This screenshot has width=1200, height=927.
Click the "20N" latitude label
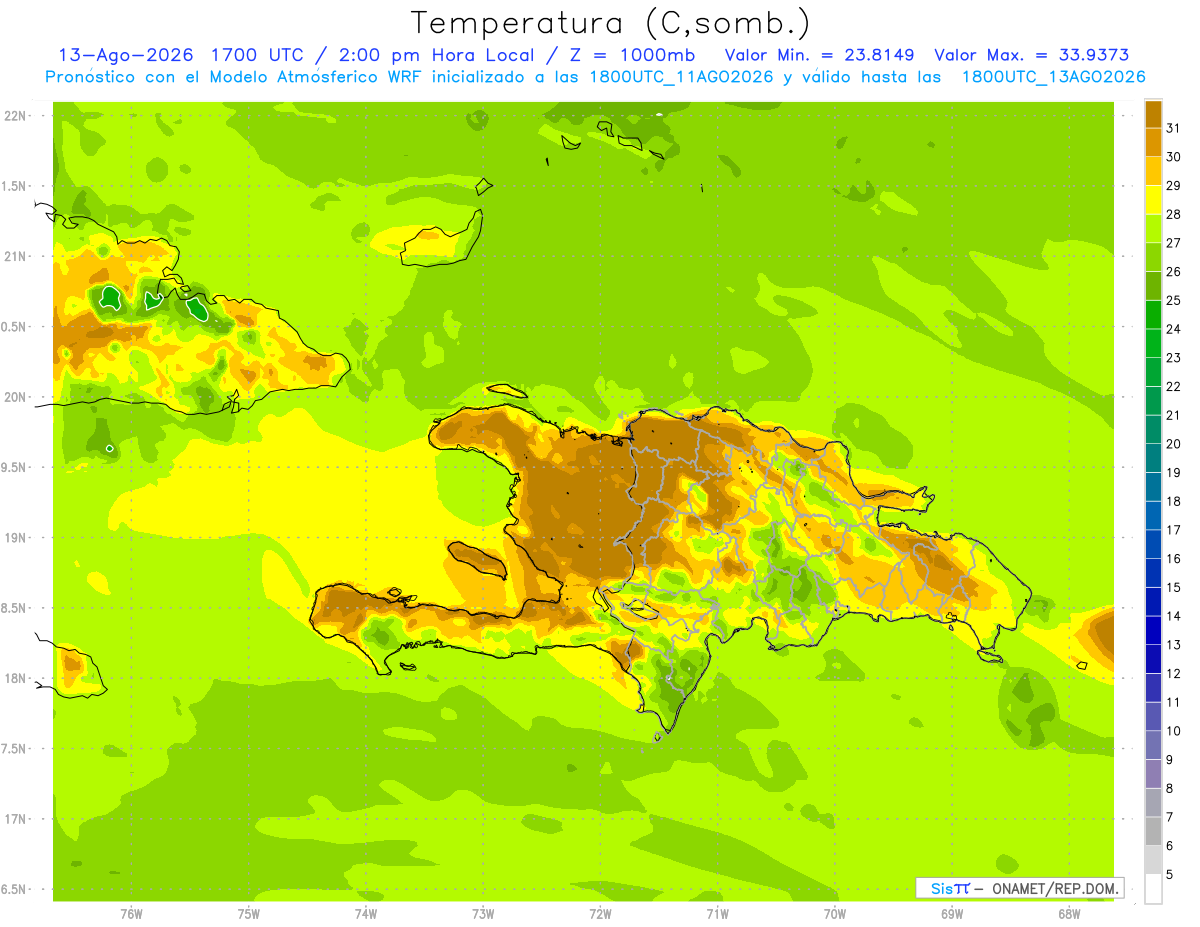click(x=15, y=397)
